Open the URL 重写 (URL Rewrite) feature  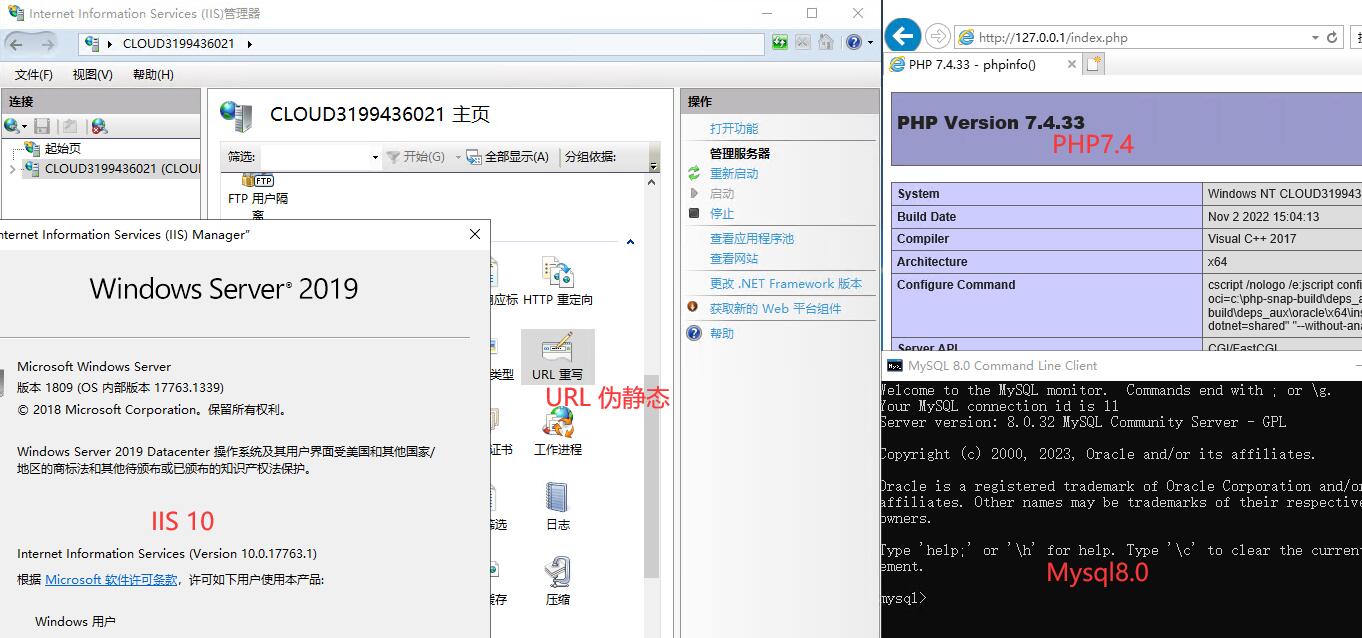pyautogui.click(x=557, y=356)
